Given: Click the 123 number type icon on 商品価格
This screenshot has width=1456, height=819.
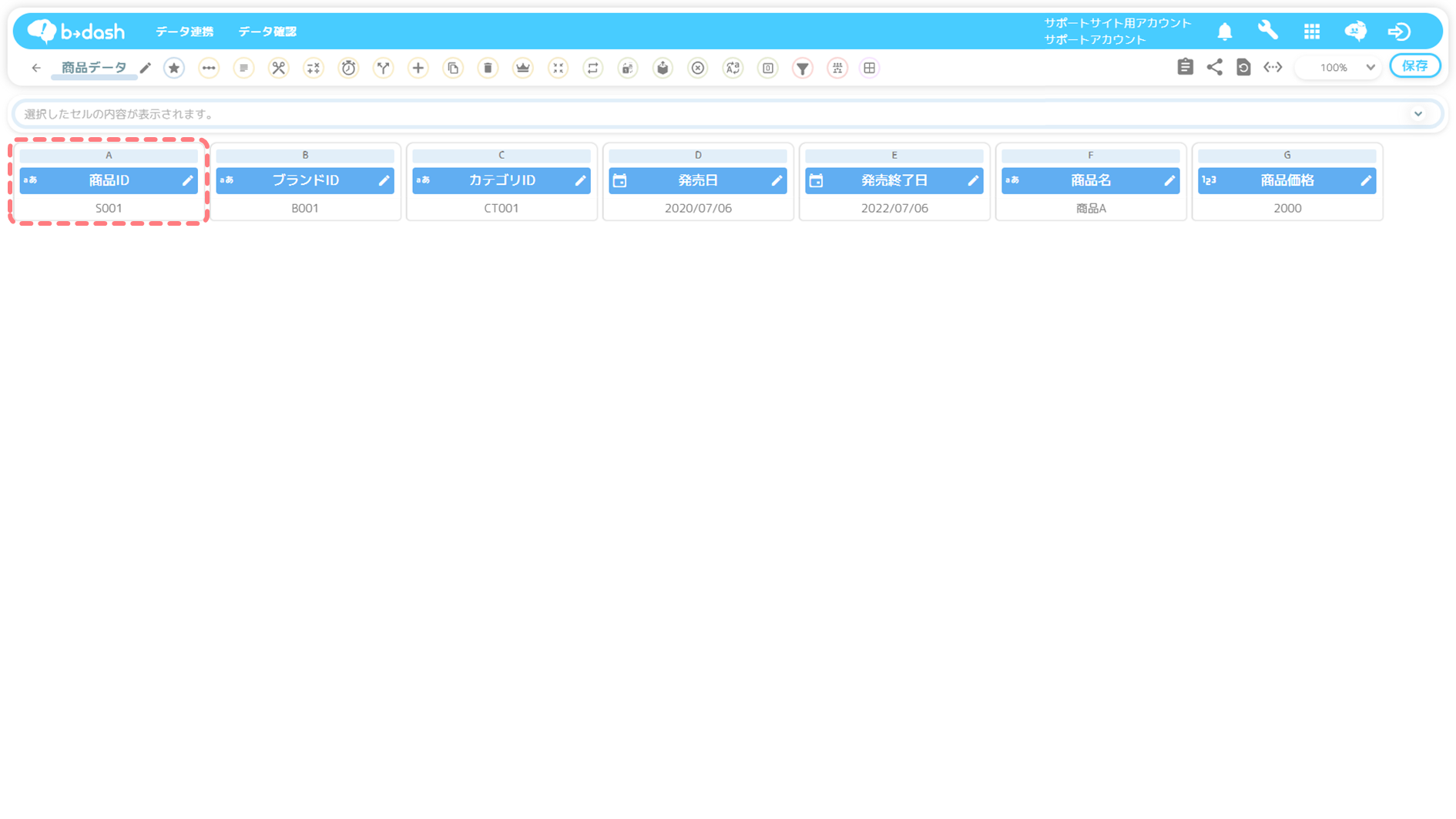Looking at the screenshot, I should click(1209, 180).
